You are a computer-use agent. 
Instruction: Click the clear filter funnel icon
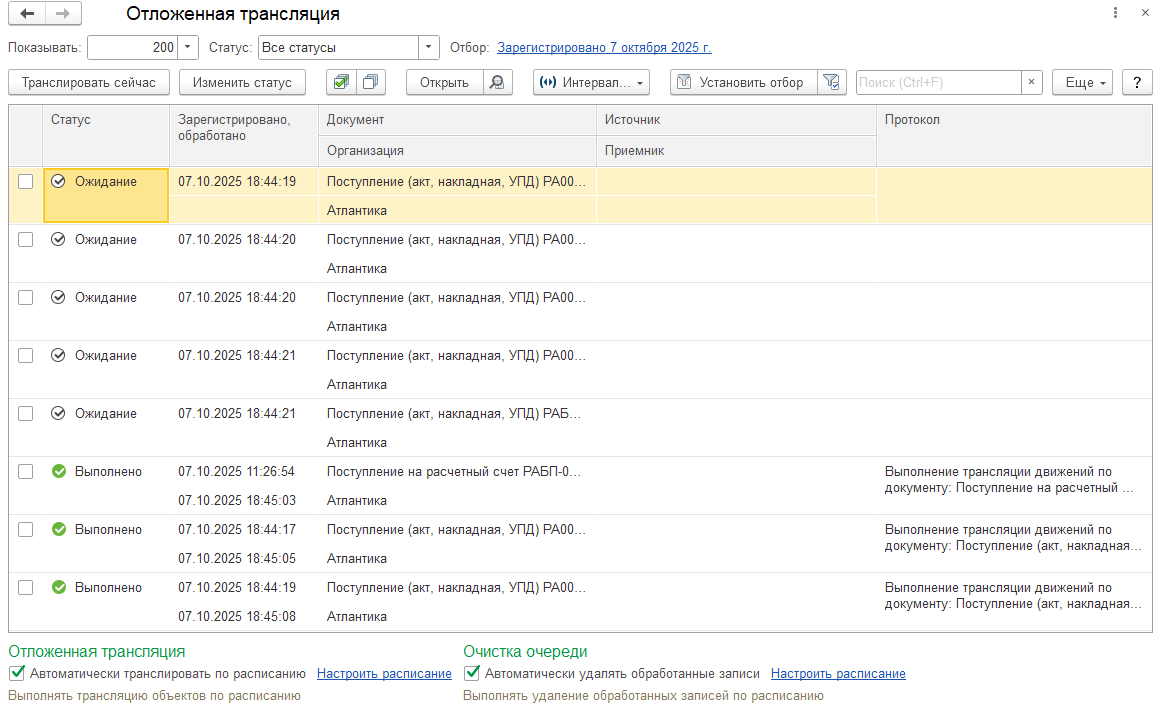[831, 83]
